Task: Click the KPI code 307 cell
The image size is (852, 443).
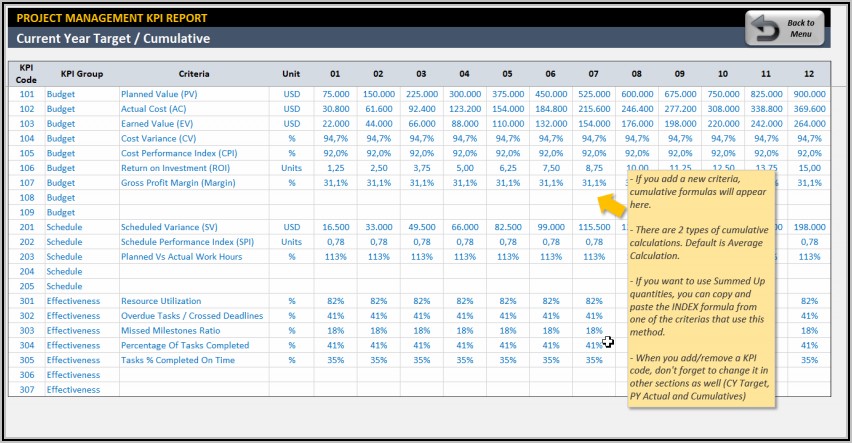Action: coord(26,390)
